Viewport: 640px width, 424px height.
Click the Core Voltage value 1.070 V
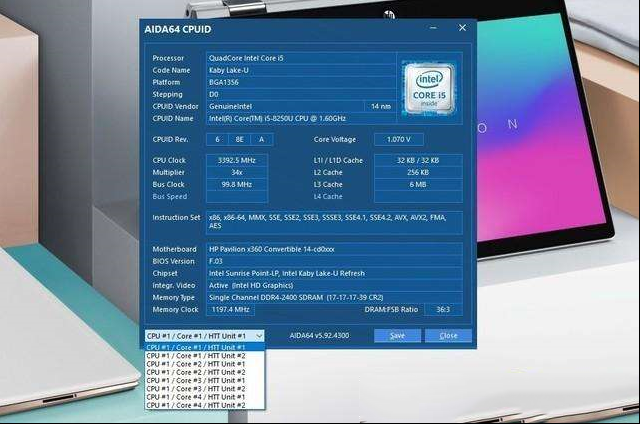(399, 140)
